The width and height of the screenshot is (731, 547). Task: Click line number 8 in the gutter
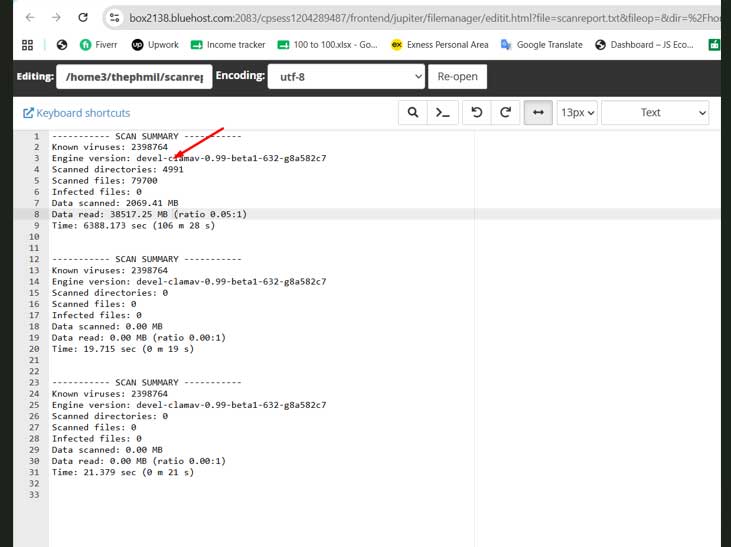click(36, 214)
